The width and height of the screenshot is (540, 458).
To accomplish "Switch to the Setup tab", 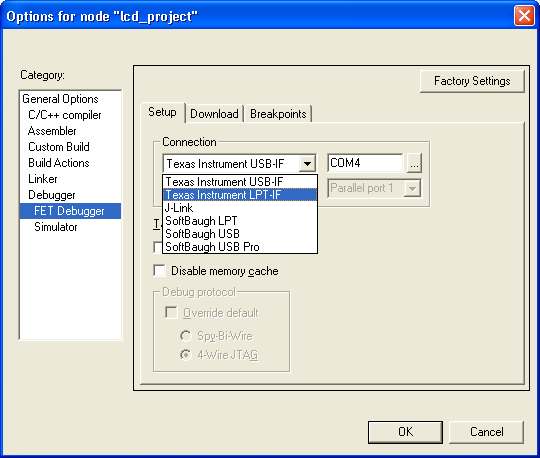I will point(162,112).
